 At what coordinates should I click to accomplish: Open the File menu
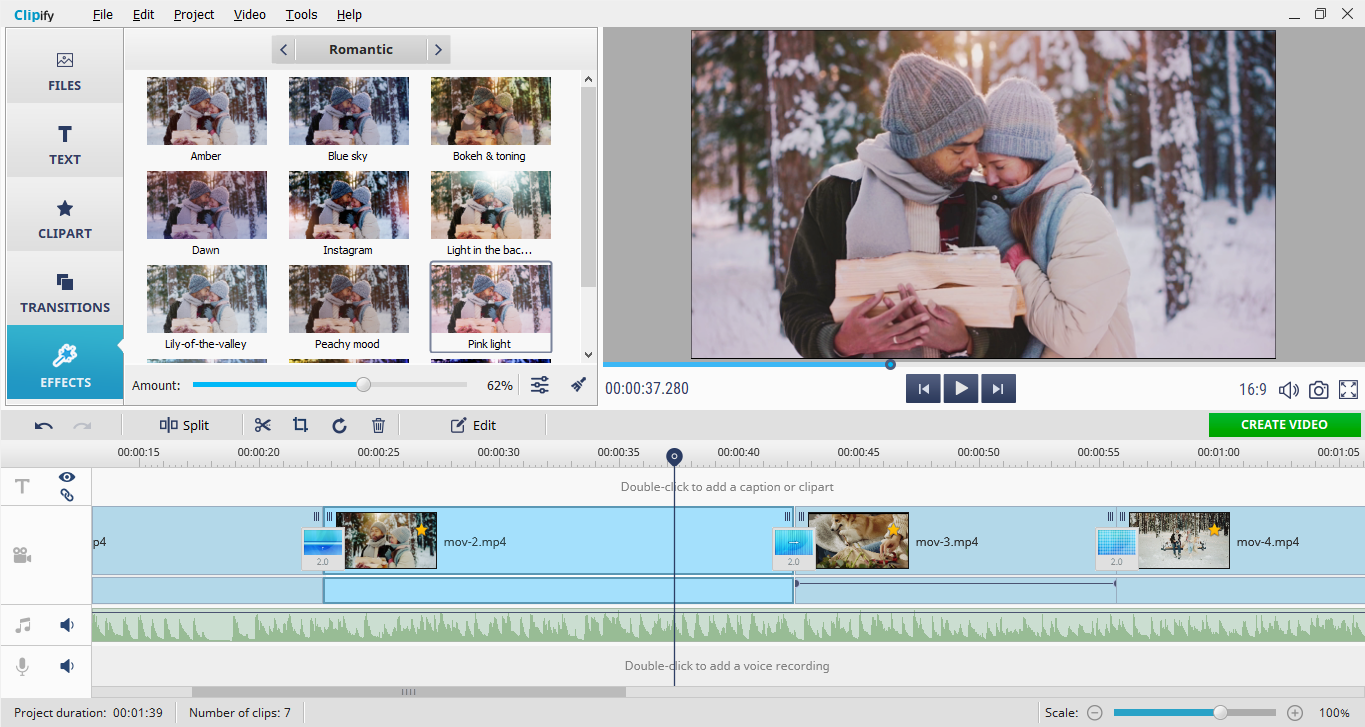point(103,14)
